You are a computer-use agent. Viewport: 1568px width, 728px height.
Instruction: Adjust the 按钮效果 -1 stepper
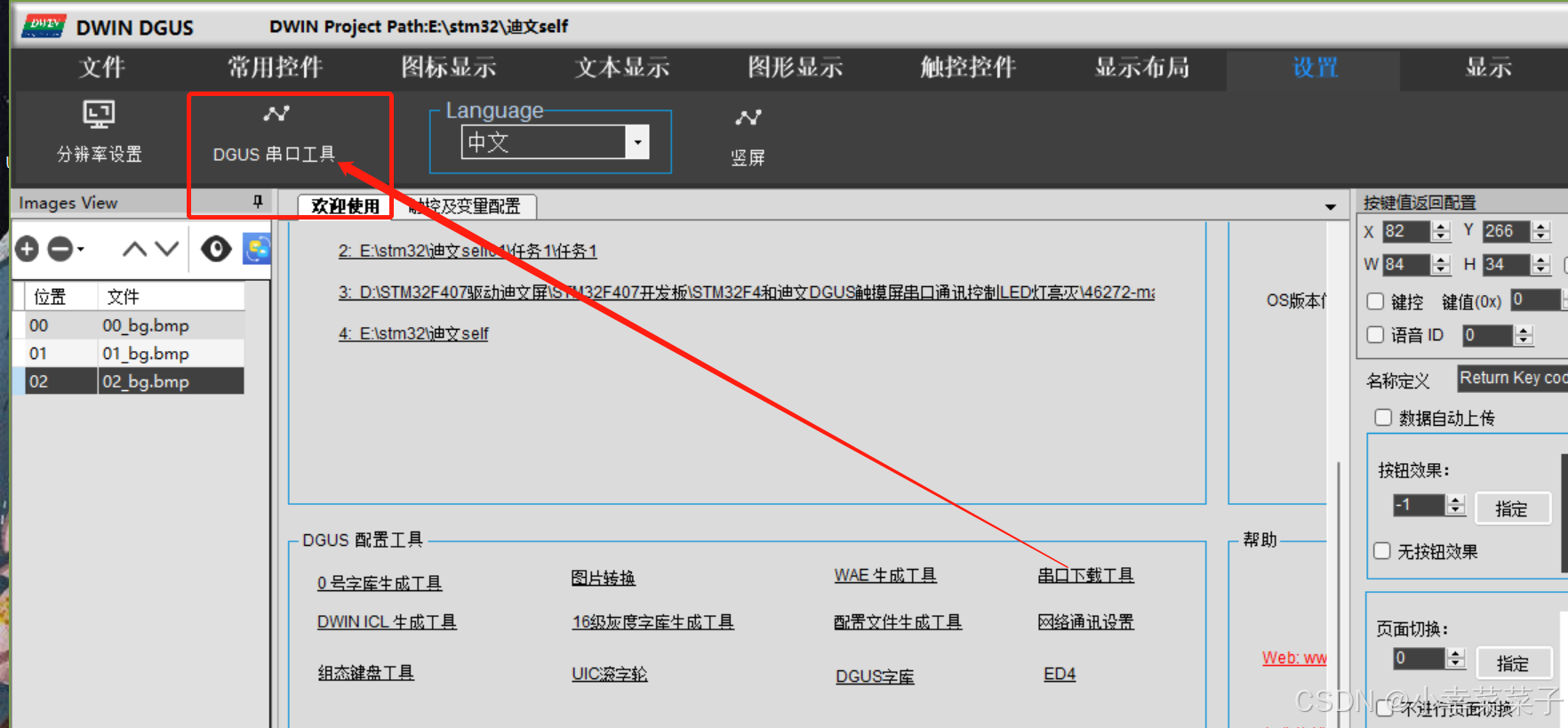point(1455,505)
